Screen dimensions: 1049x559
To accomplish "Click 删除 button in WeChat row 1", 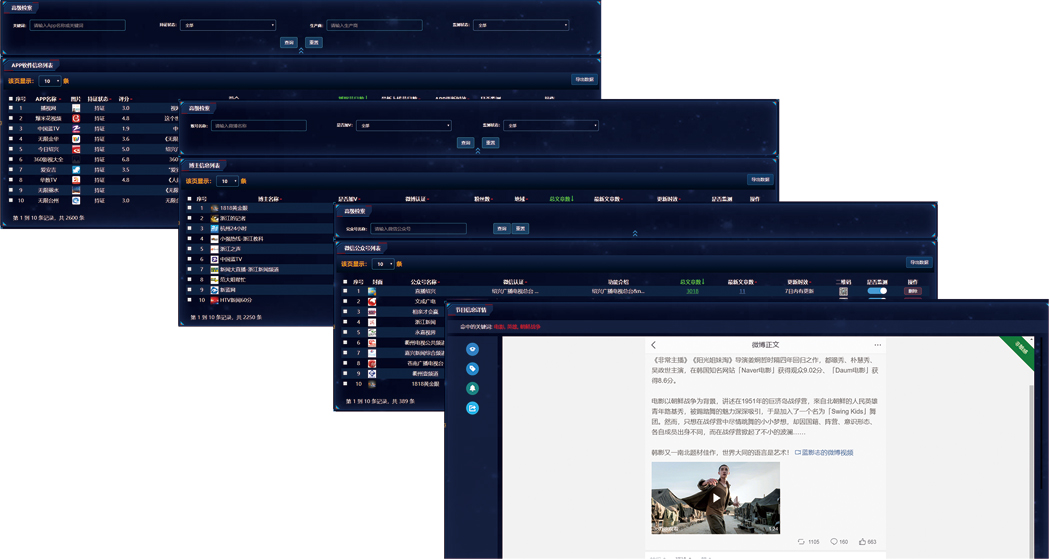I will click(x=913, y=291).
